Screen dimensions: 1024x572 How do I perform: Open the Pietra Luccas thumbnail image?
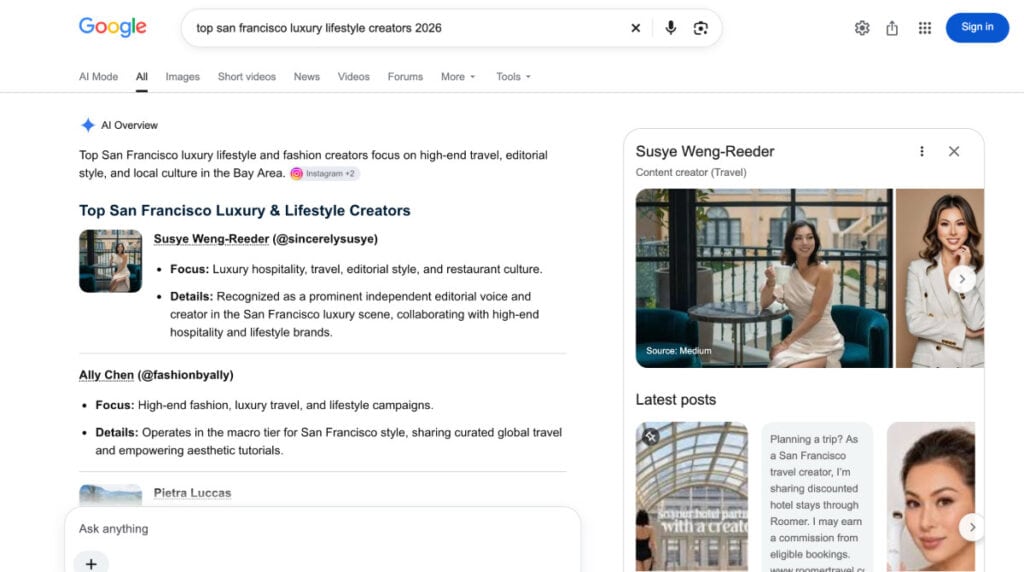point(110,494)
